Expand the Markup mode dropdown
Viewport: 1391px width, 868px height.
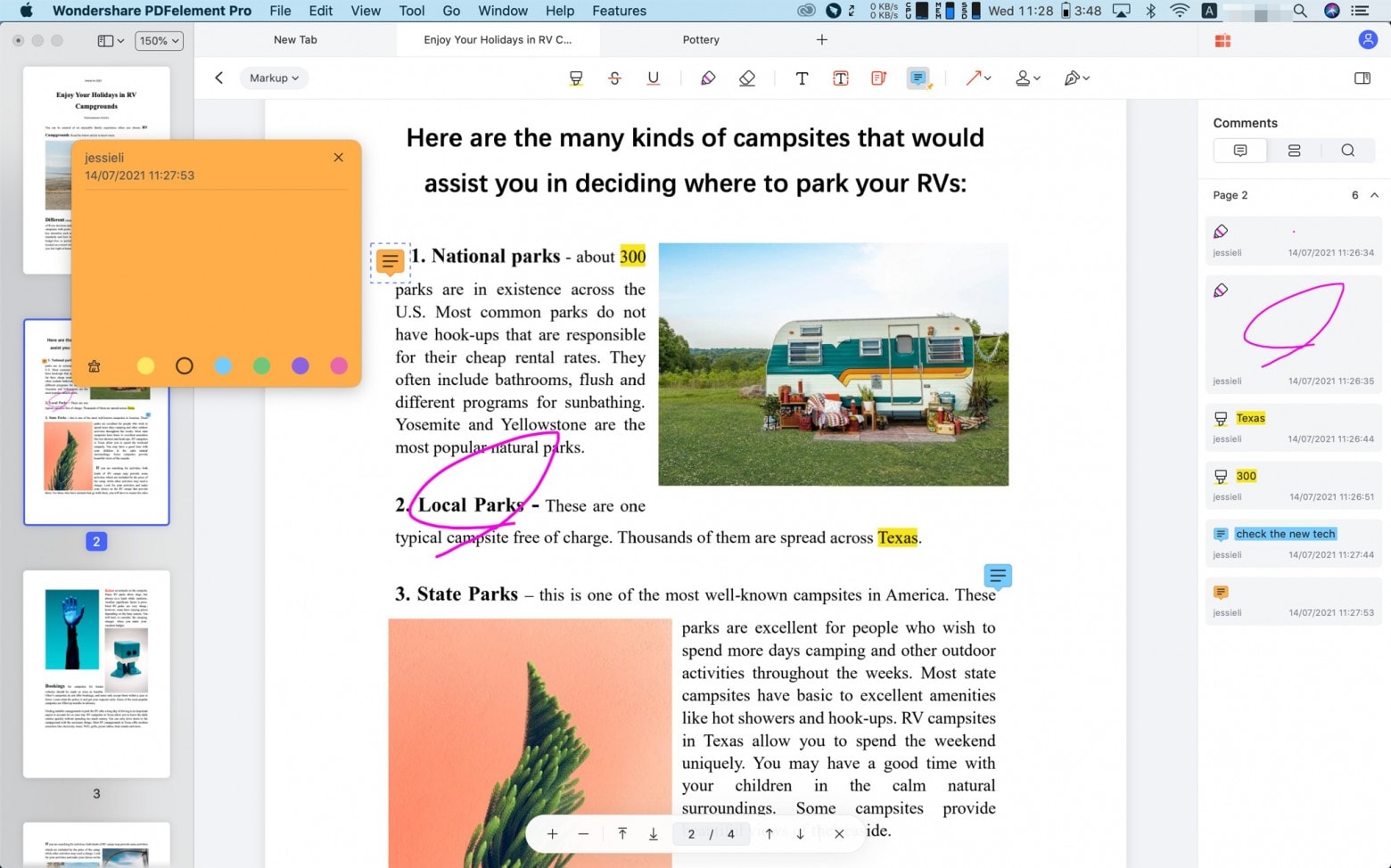(274, 78)
